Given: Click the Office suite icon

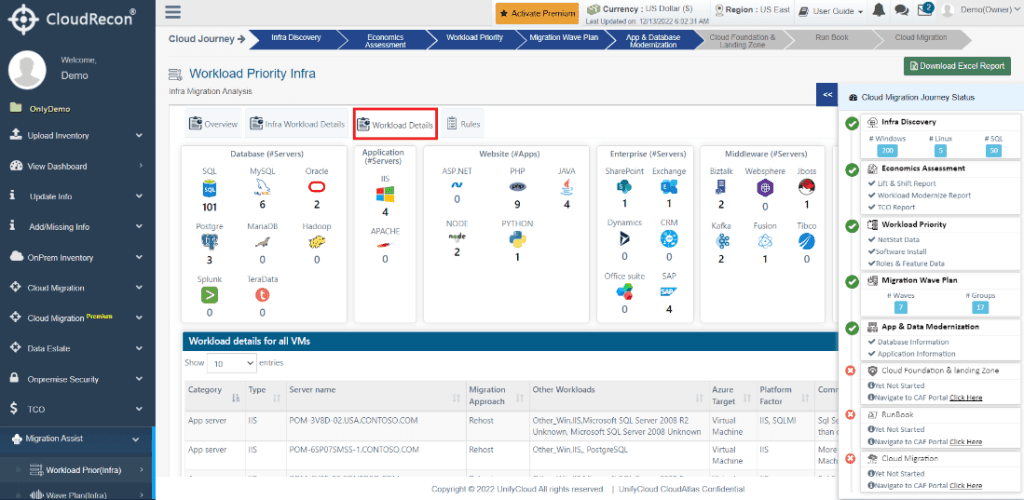Looking at the screenshot, I should (x=624, y=292).
